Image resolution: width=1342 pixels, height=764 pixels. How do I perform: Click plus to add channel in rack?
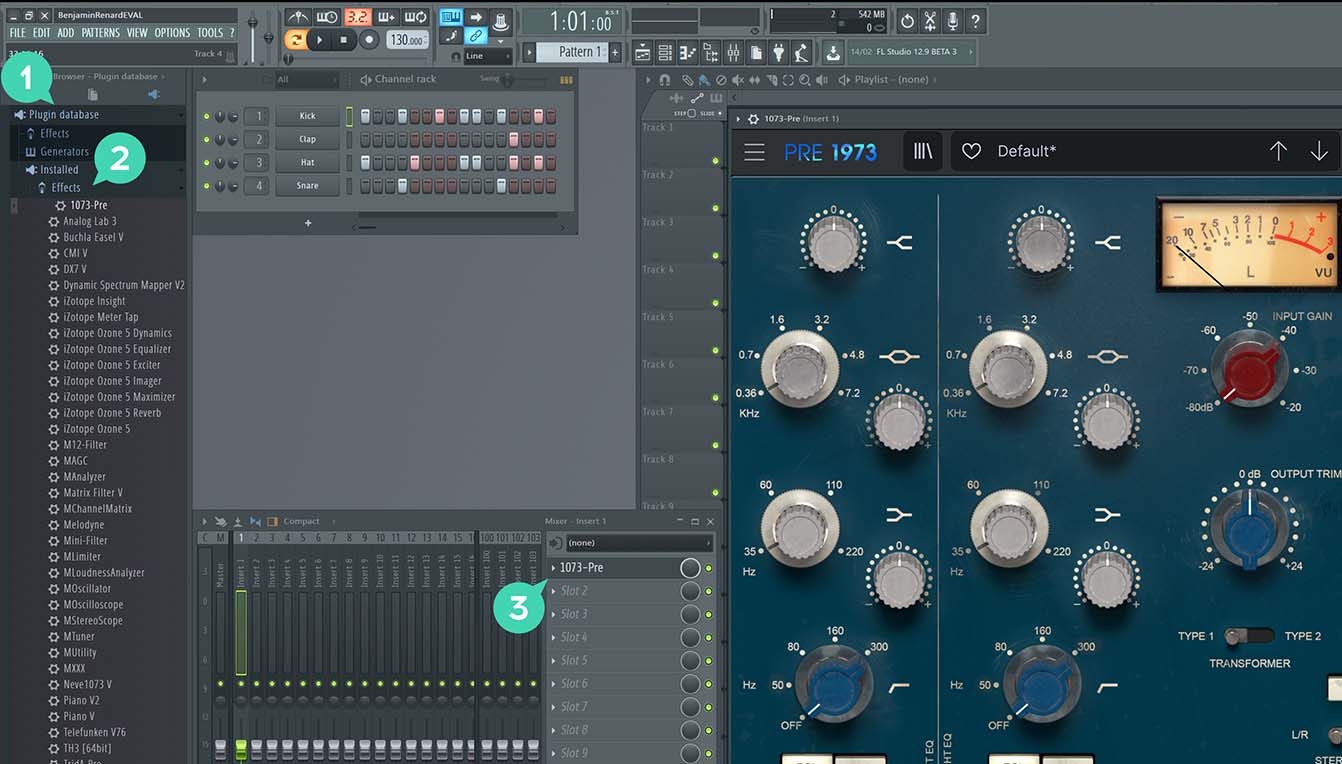pyautogui.click(x=308, y=223)
